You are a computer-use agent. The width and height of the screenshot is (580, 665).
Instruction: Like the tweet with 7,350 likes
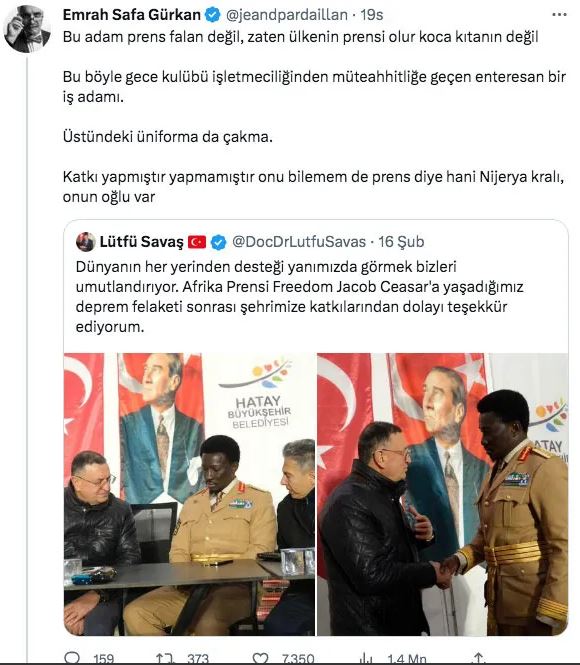click(260, 658)
